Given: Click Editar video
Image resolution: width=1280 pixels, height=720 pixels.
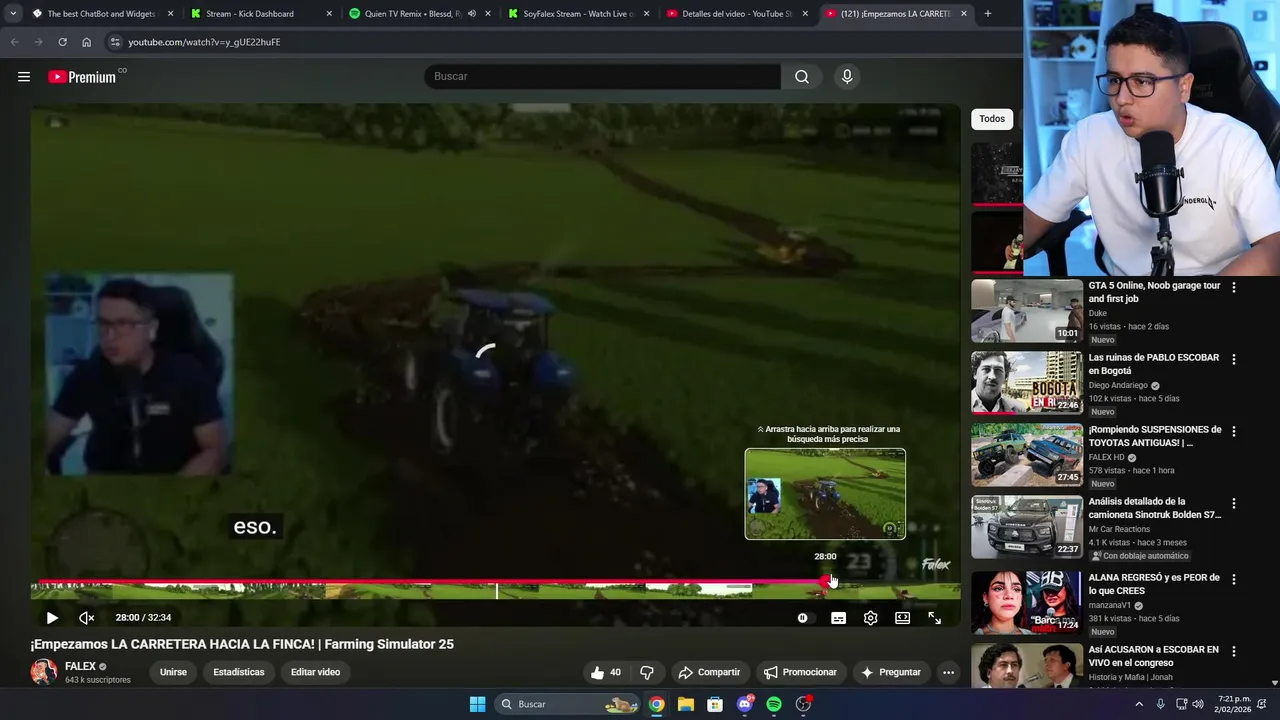Looking at the screenshot, I should (315, 672).
